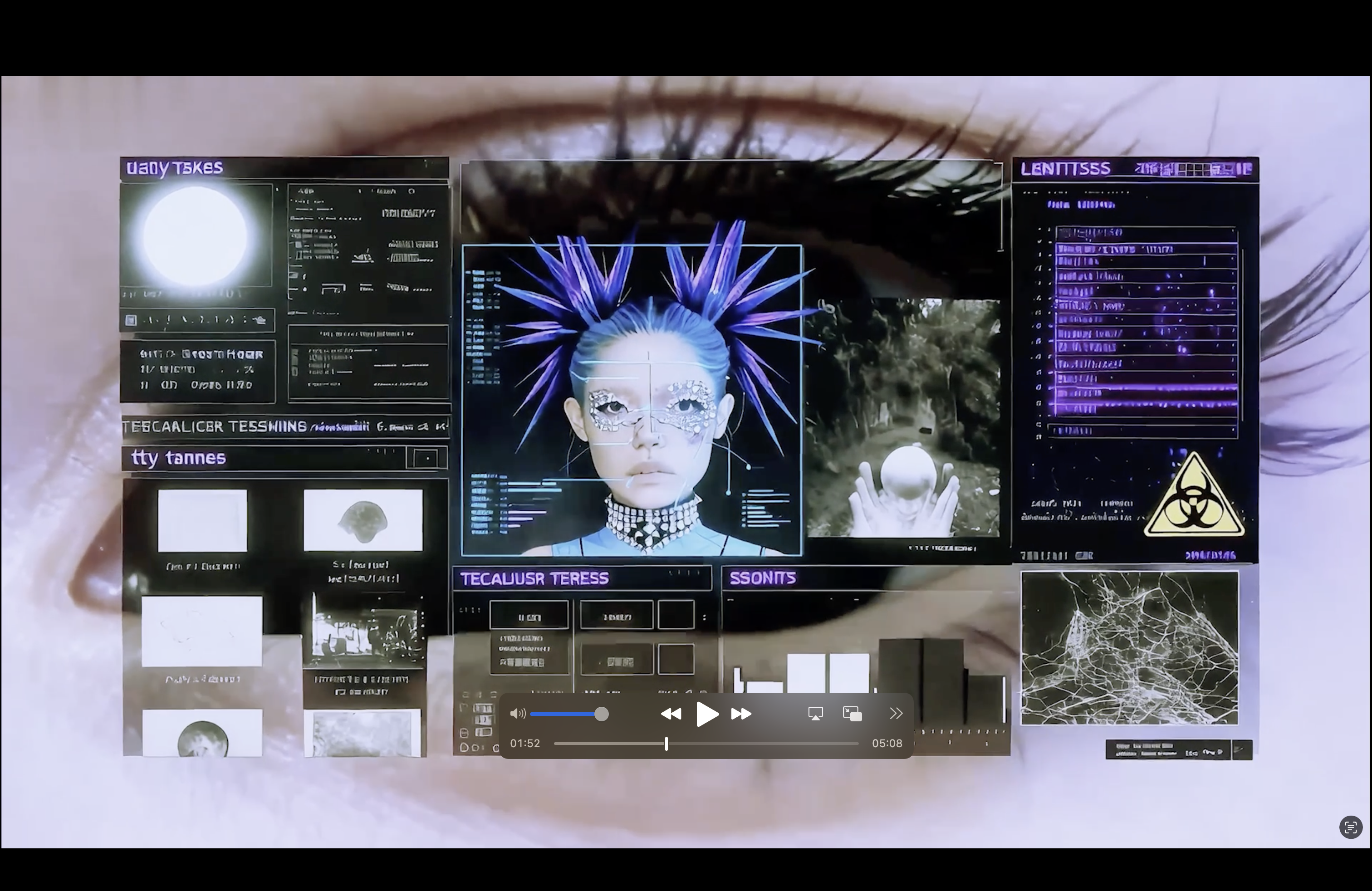Click the 'tty tannes' panel header

[179, 458]
